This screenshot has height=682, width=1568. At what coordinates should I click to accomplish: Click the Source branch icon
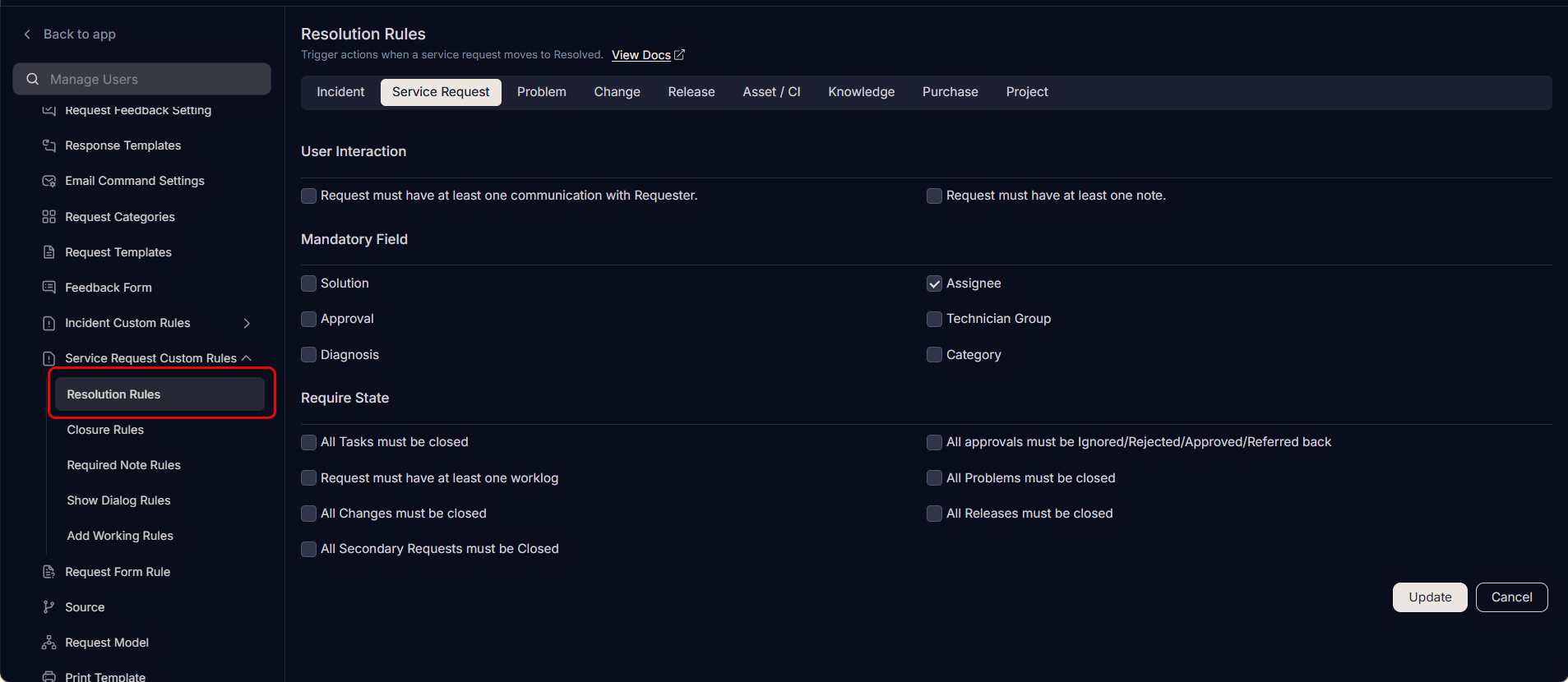49,607
